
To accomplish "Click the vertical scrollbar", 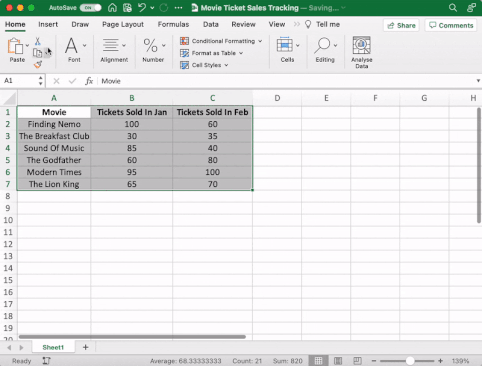I will pos(479,166).
